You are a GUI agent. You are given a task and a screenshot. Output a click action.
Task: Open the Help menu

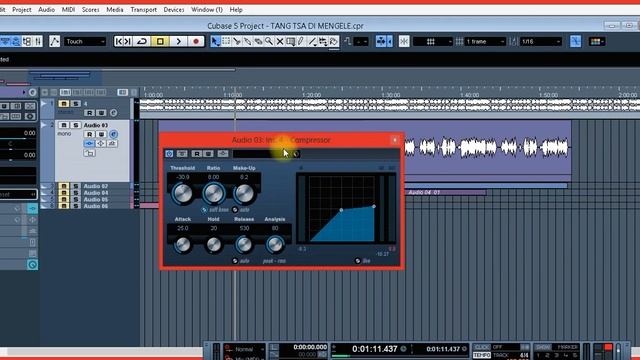pos(236,9)
